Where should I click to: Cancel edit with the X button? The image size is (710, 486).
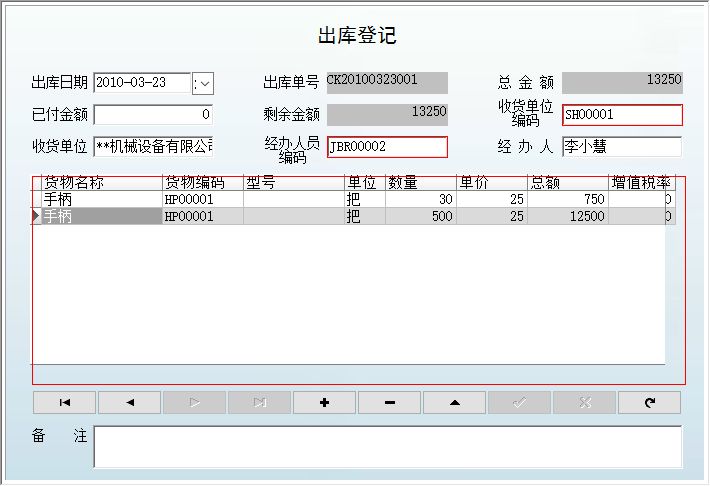pyautogui.click(x=584, y=403)
